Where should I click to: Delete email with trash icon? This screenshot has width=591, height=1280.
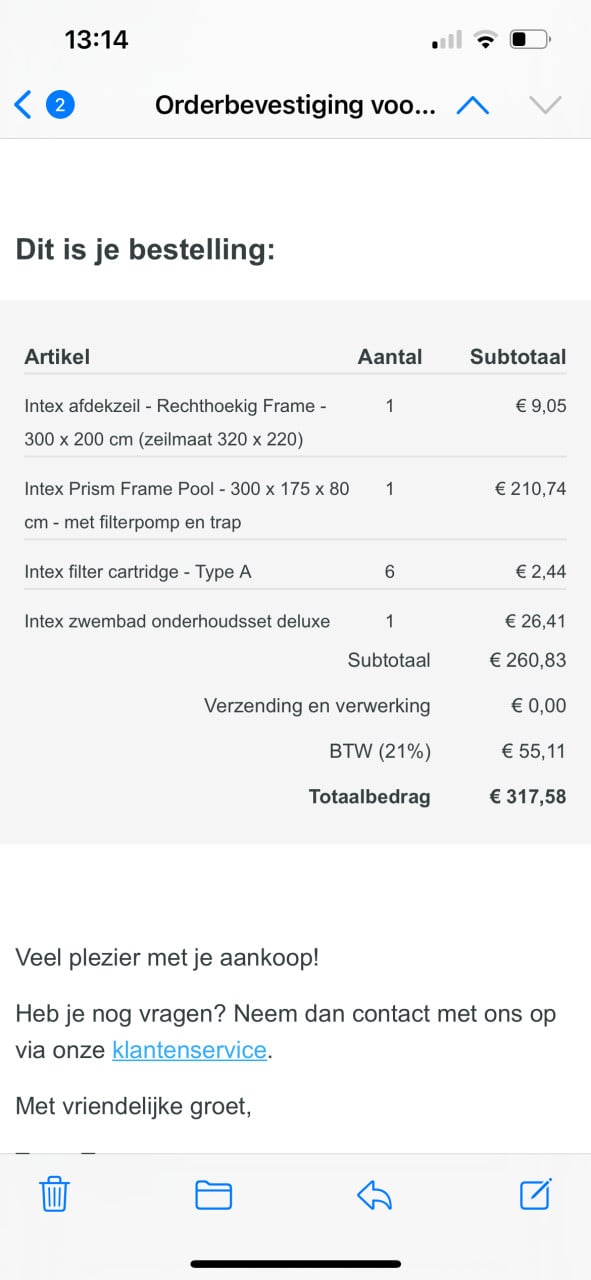pyautogui.click(x=54, y=1194)
